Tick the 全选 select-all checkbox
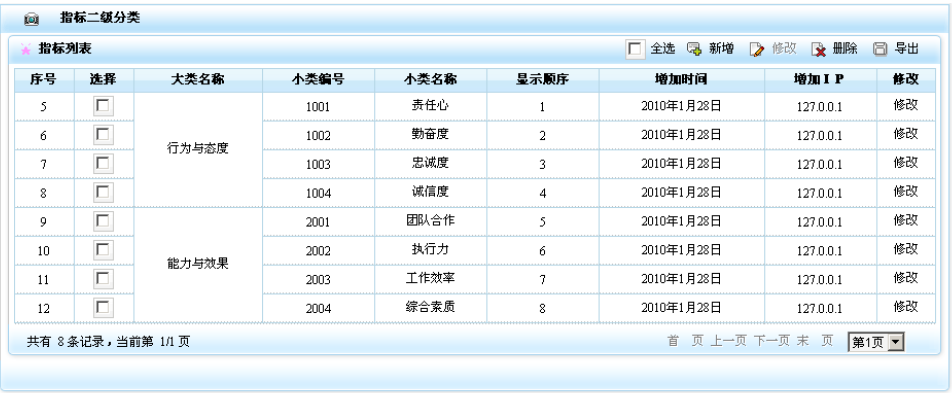952x393 pixels. tap(635, 49)
